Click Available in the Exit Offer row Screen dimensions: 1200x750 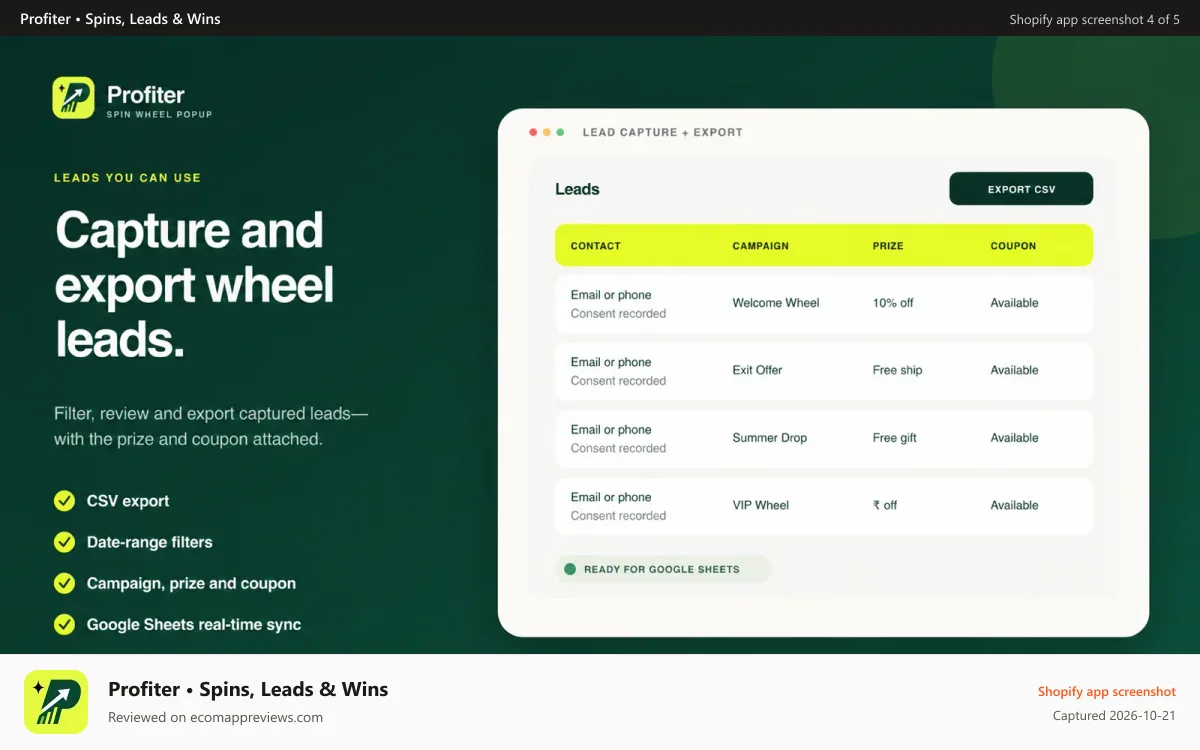1015,370
